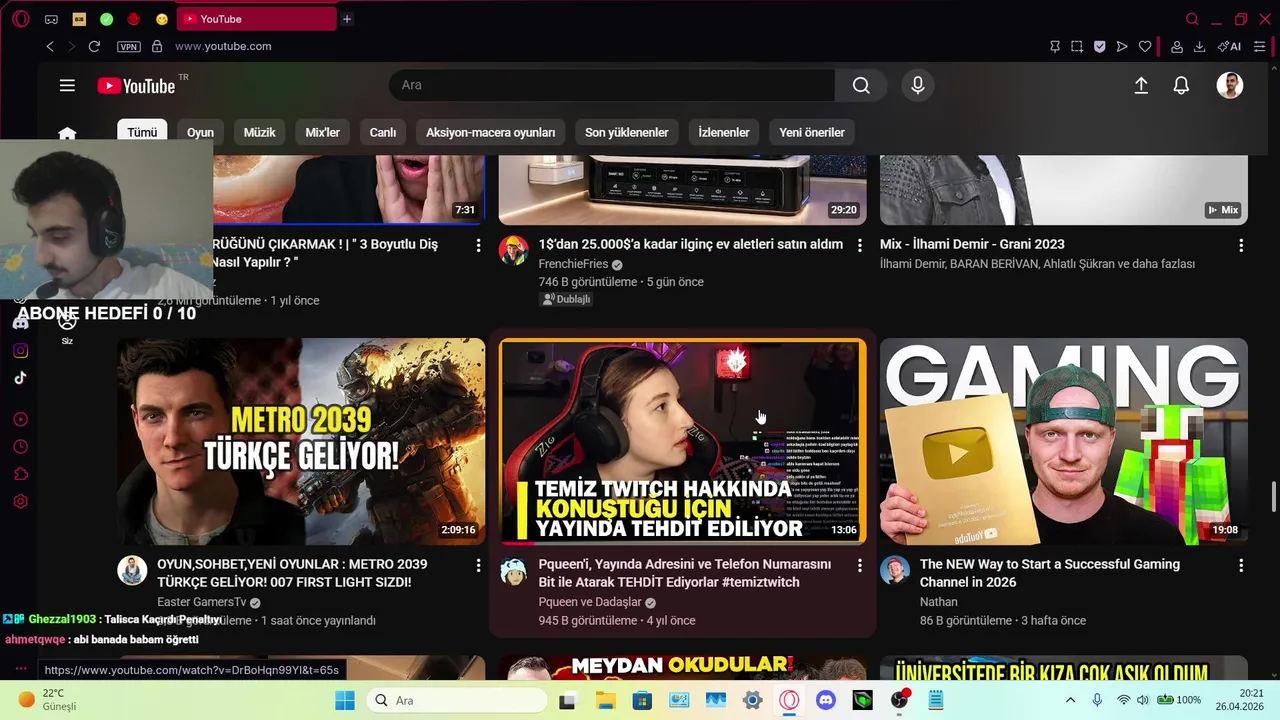Add page to bookmarks with the heart icon
This screenshot has width=1280, height=720.
(x=1145, y=46)
